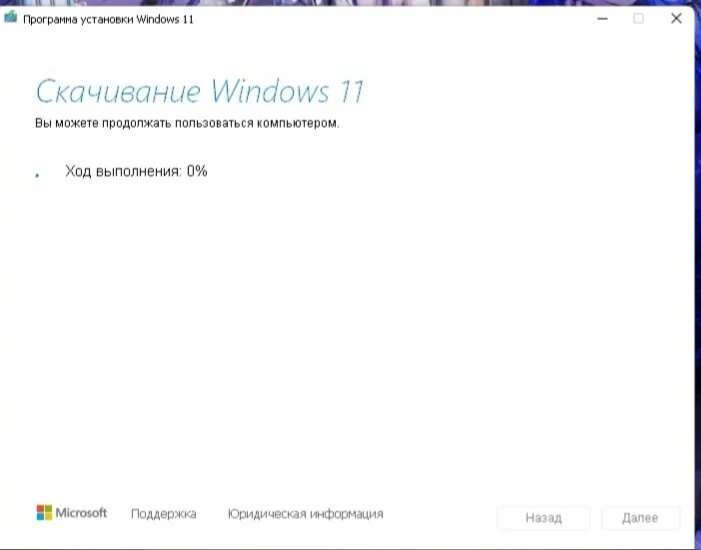The height and width of the screenshot is (550, 701).
Task: Click the 'Ход выполнения: 0%' progress text
Action: point(136,171)
